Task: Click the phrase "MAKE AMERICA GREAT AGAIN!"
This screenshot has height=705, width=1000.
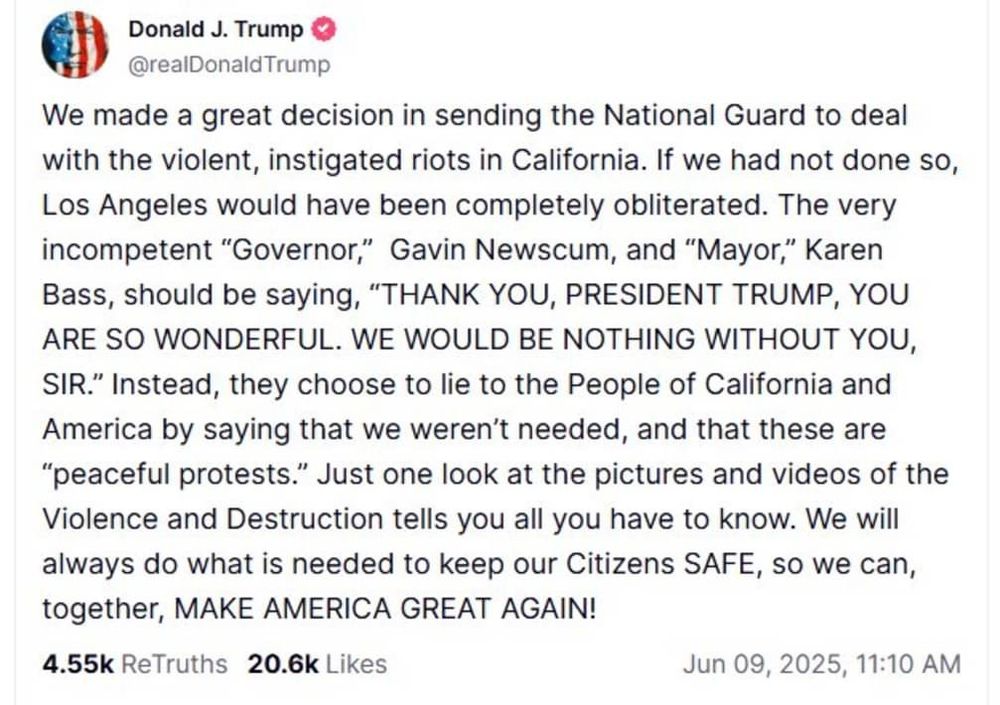Action: [385, 609]
